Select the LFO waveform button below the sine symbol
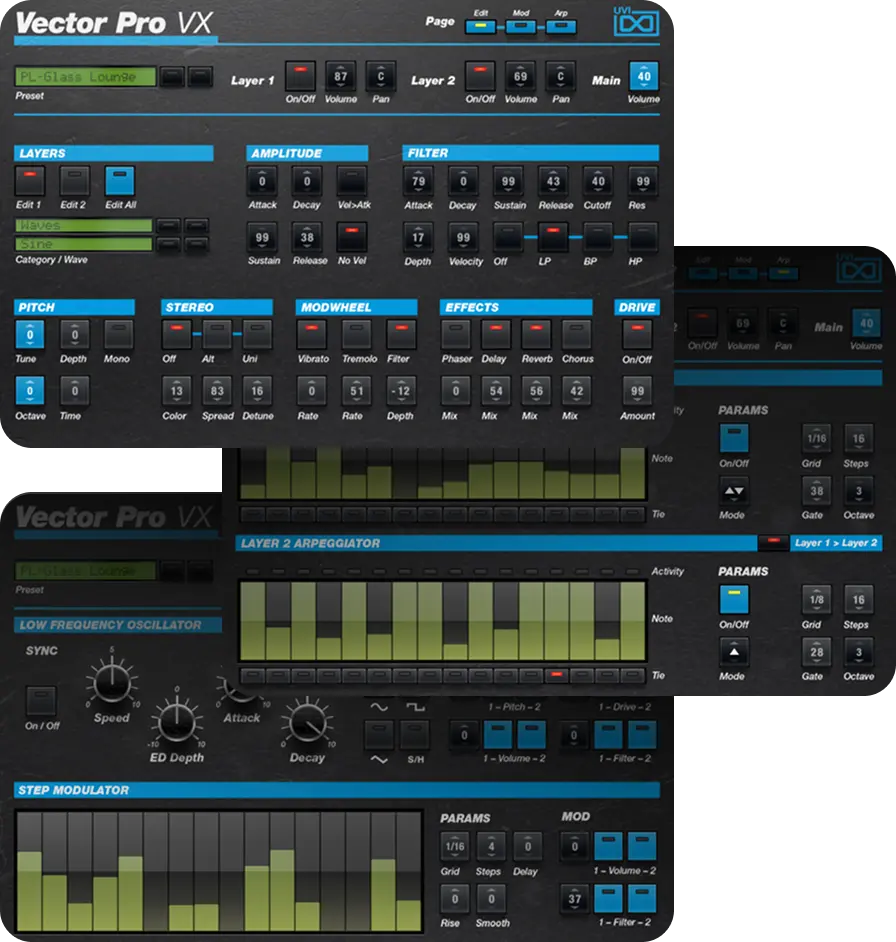This screenshot has width=896, height=942. point(379,735)
